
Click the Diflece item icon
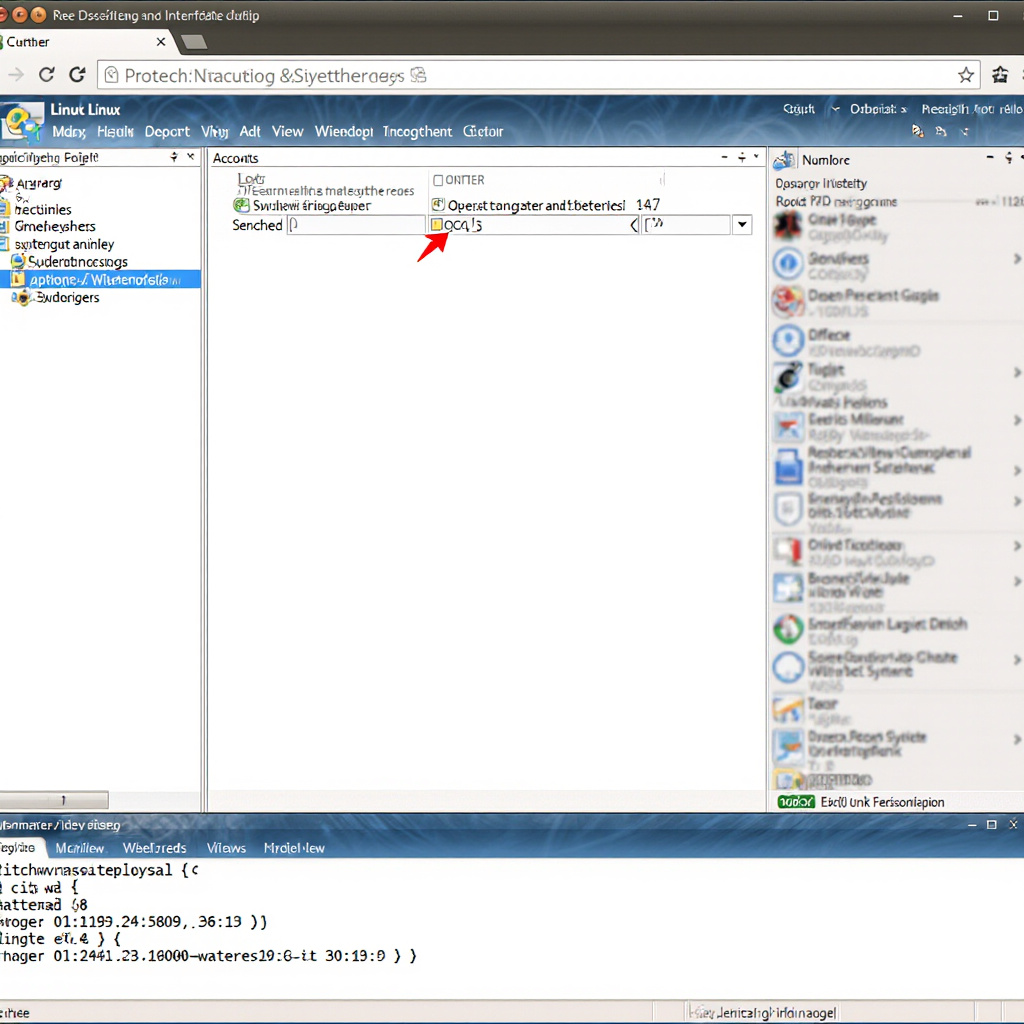coord(788,340)
